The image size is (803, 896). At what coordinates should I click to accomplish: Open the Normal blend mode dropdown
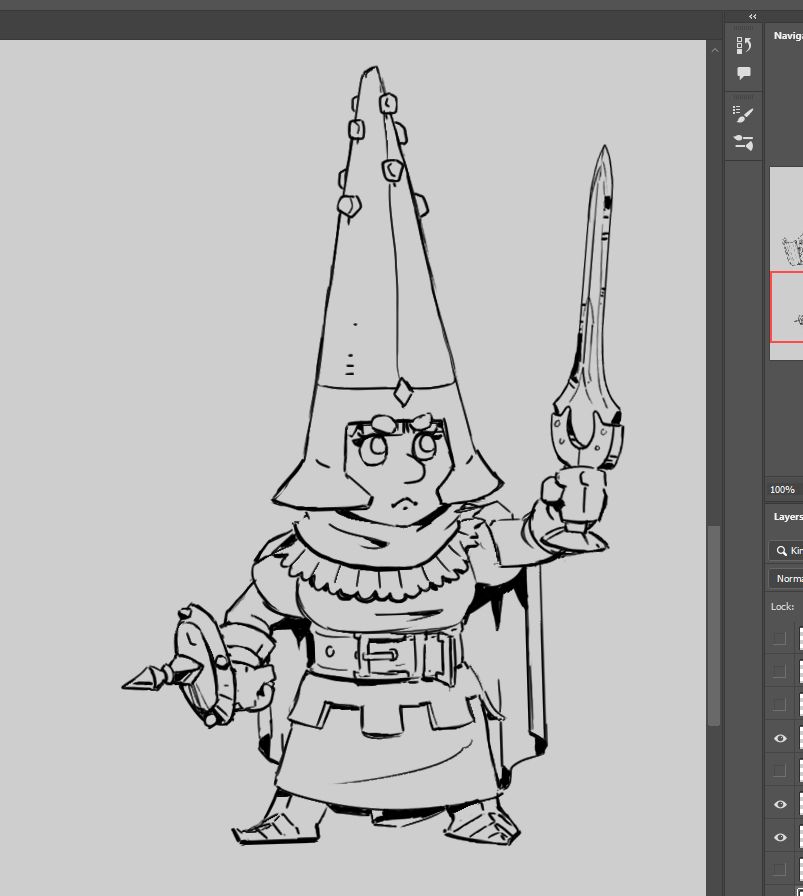pyautogui.click(x=789, y=578)
